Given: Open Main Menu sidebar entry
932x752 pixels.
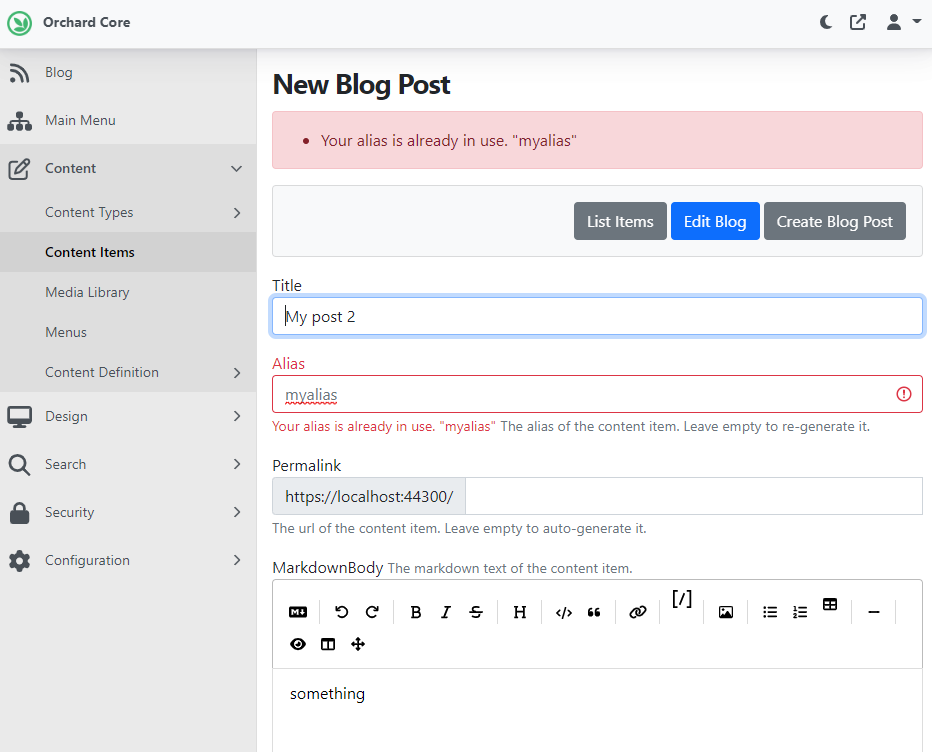Looking at the screenshot, I should point(80,121).
